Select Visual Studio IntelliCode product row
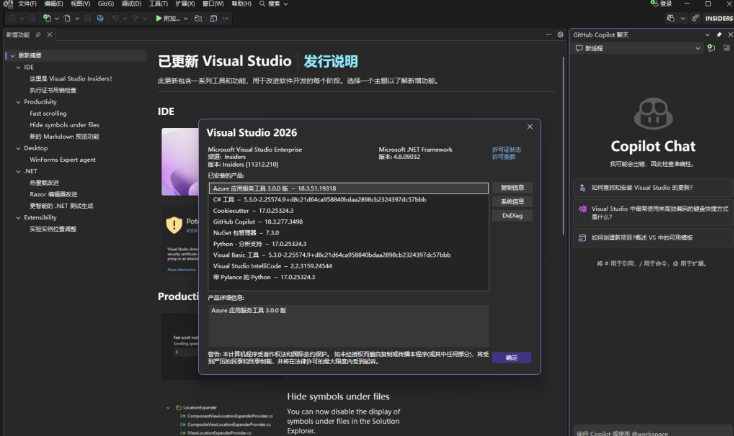The width and height of the screenshot is (734, 436). [x=349, y=266]
